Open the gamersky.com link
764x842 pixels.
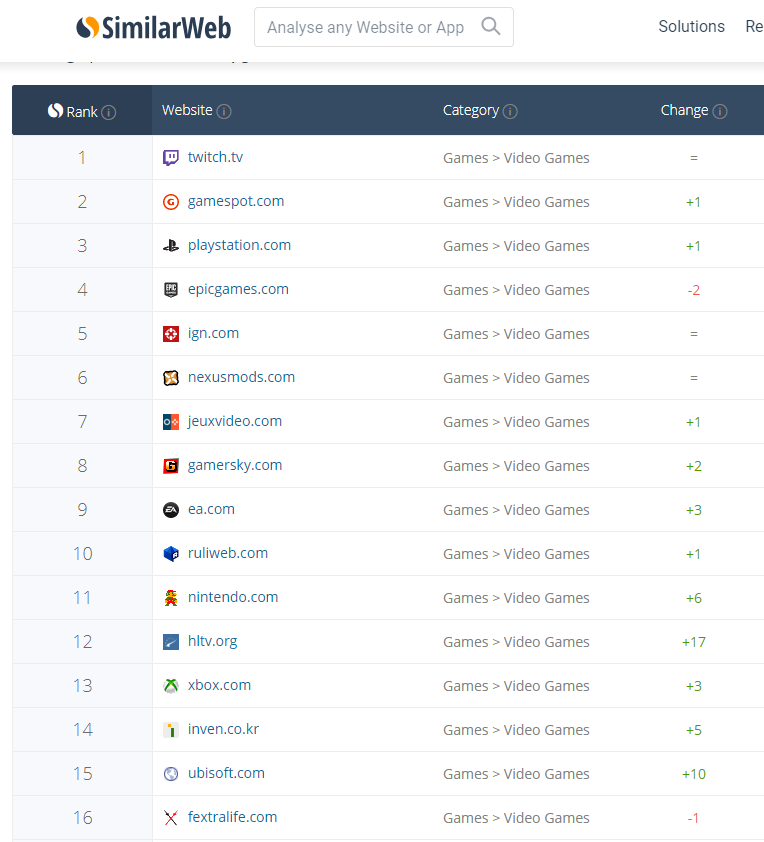[x=235, y=466]
